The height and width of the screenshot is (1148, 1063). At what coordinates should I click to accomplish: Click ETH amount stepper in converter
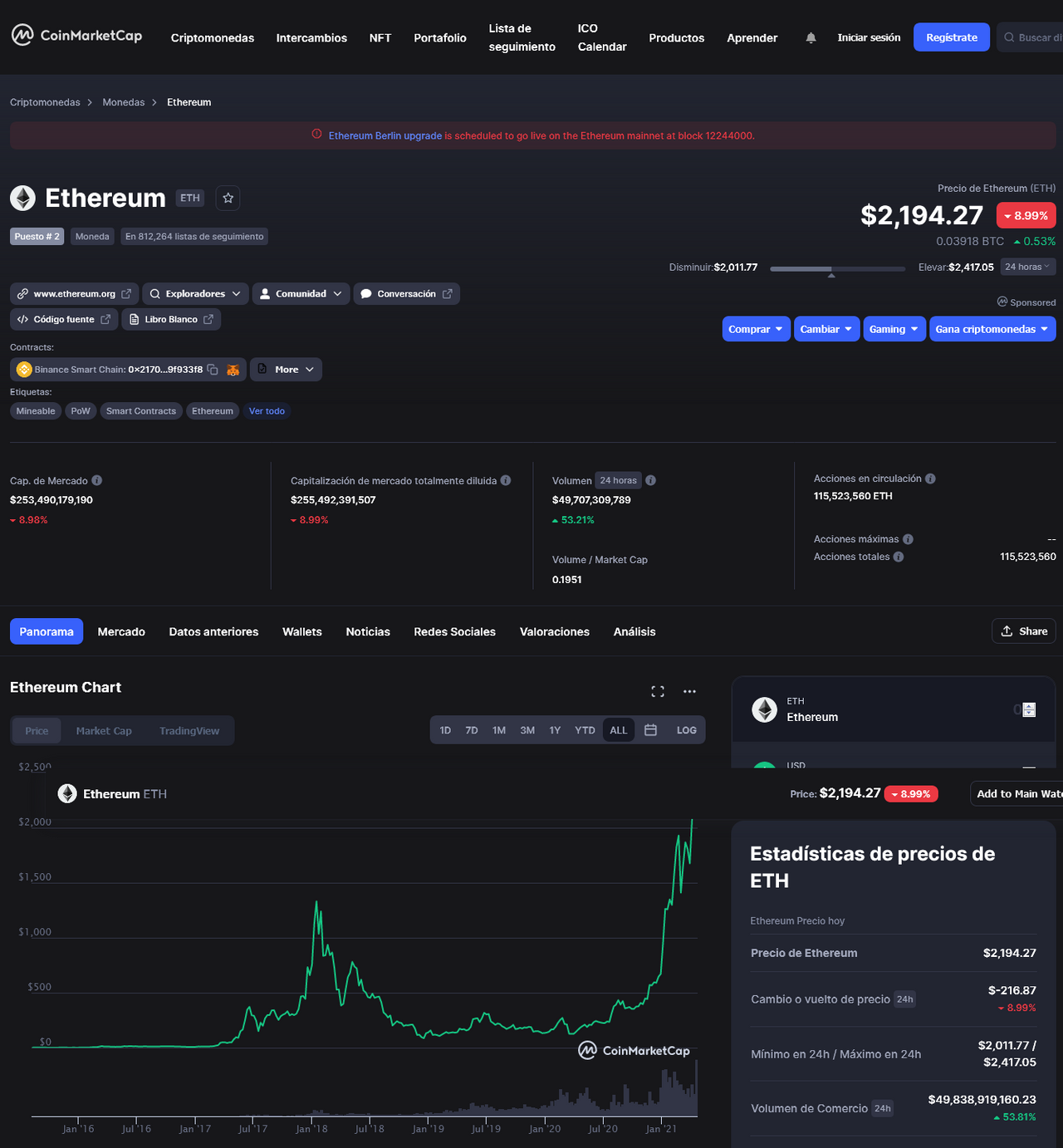tap(1030, 709)
